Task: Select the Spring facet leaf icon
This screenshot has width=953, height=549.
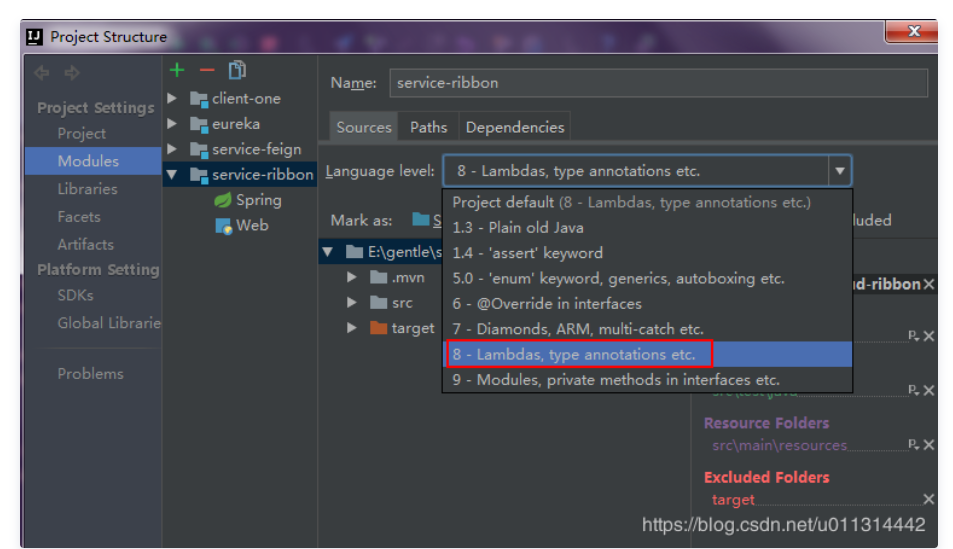Action: pyautogui.click(x=223, y=200)
